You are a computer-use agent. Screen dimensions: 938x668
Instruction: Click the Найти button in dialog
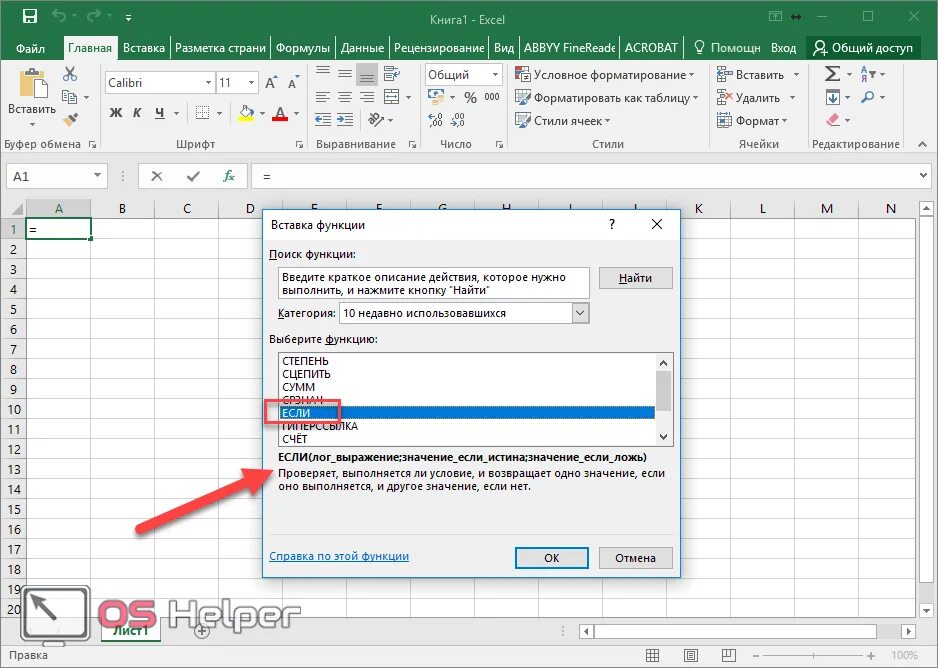[635, 278]
